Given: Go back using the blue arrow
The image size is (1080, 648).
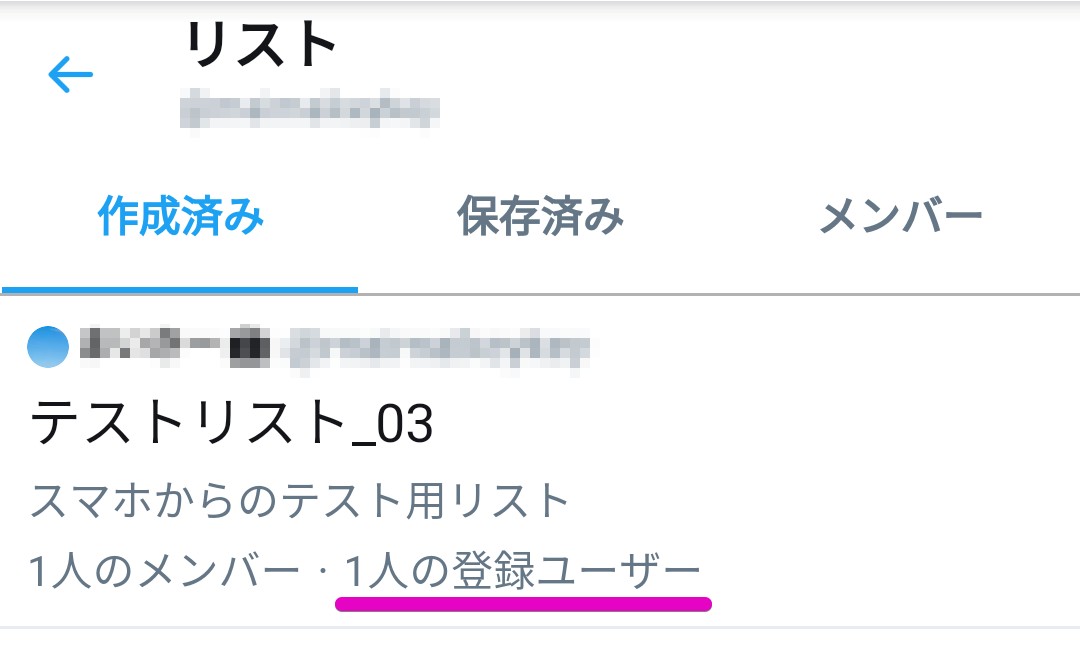Looking at the screenshot, I should pos(70,74).
